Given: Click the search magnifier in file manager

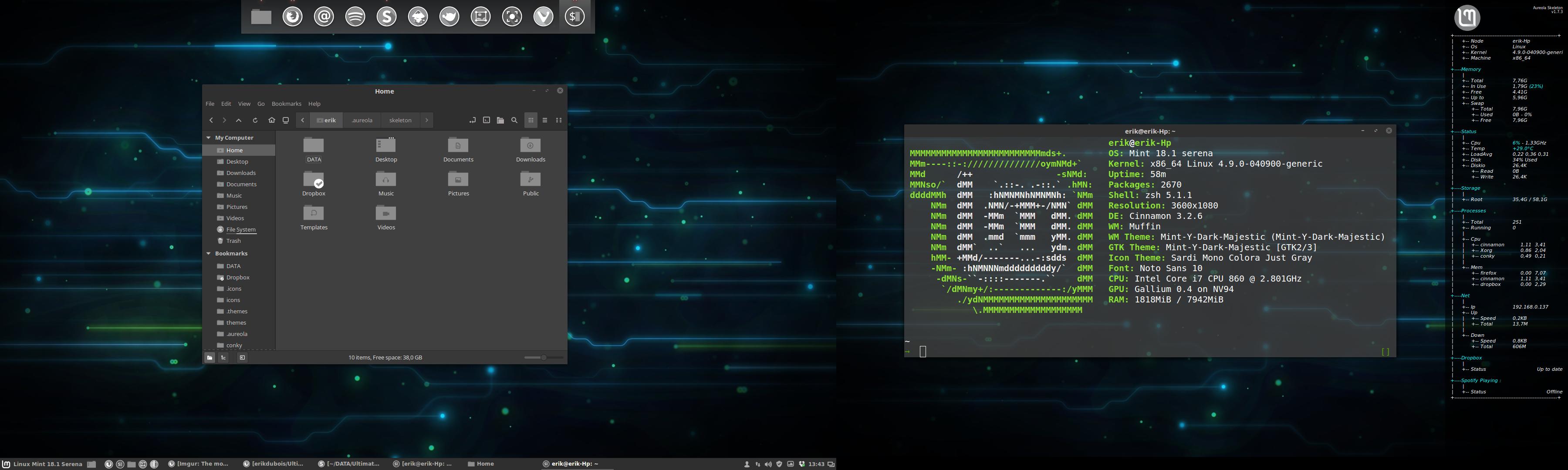Looking at the screenshot, I should 514,121.
